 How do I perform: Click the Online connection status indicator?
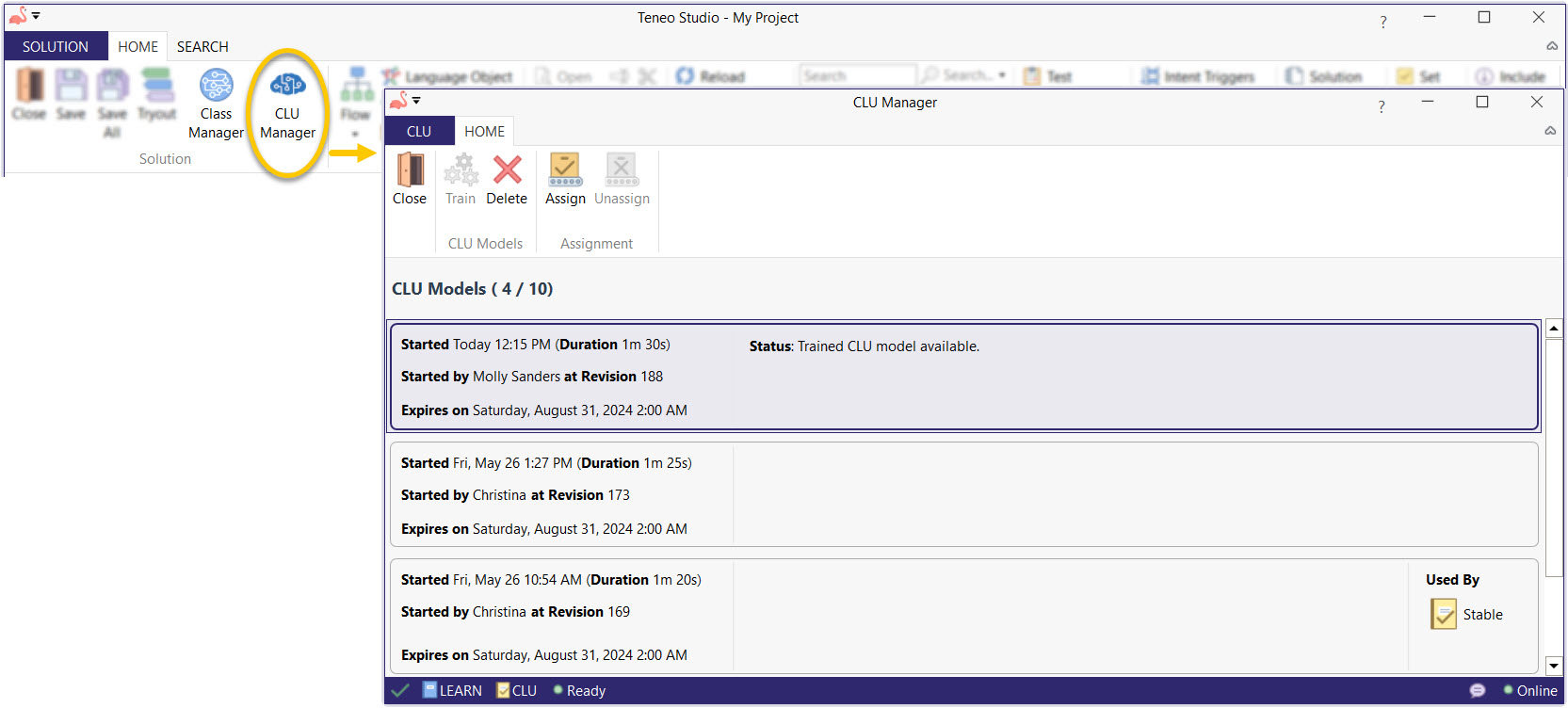point(1530,691)
